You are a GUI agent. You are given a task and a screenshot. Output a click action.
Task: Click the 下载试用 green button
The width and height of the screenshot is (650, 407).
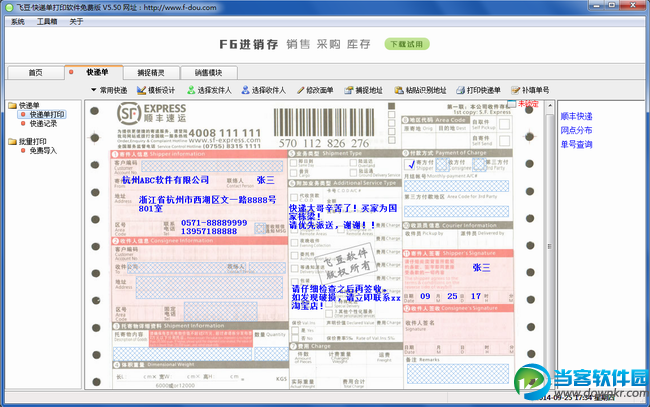(x=407, y=44)
